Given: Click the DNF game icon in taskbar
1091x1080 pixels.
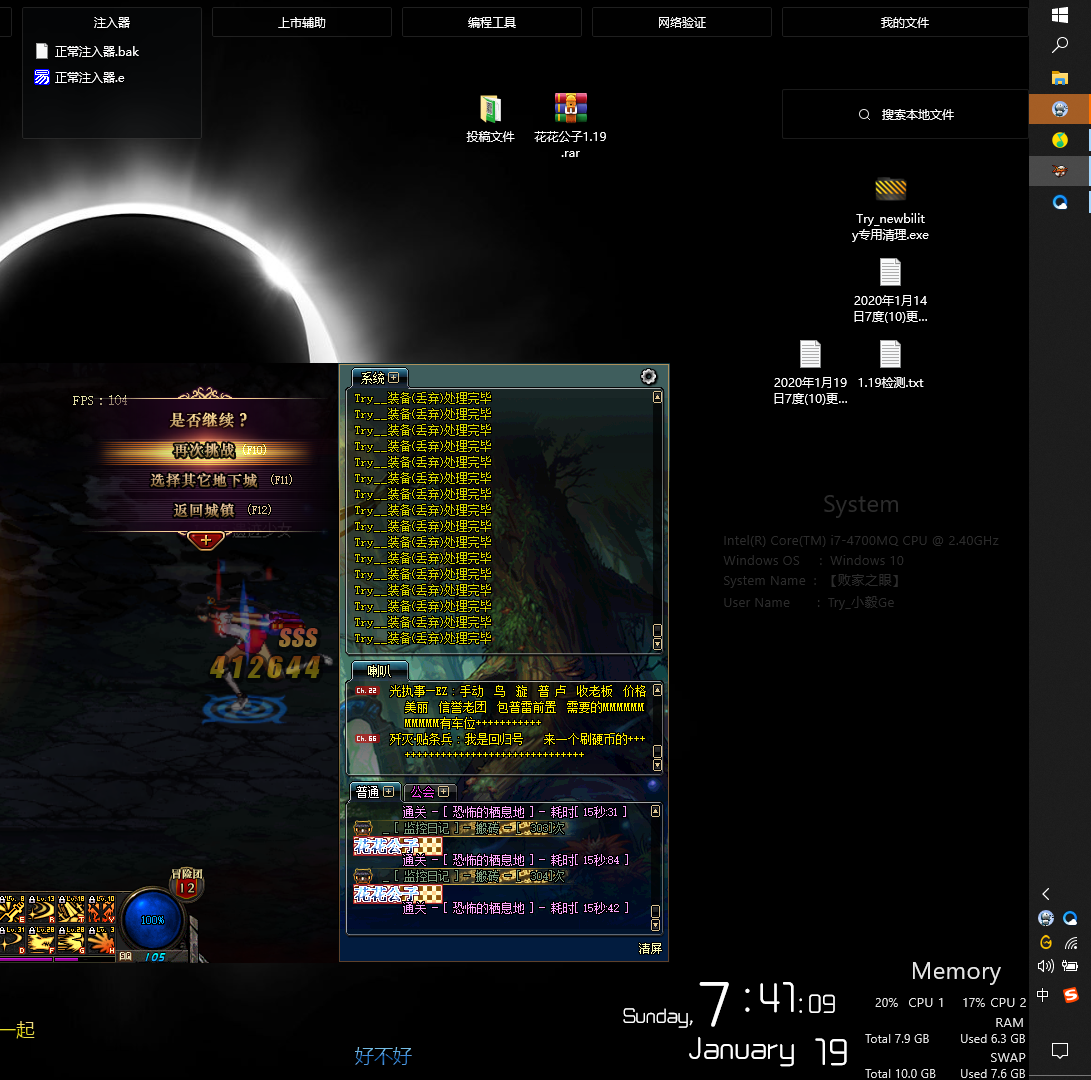Looking at the screenshot, I should click(1060, 171).
